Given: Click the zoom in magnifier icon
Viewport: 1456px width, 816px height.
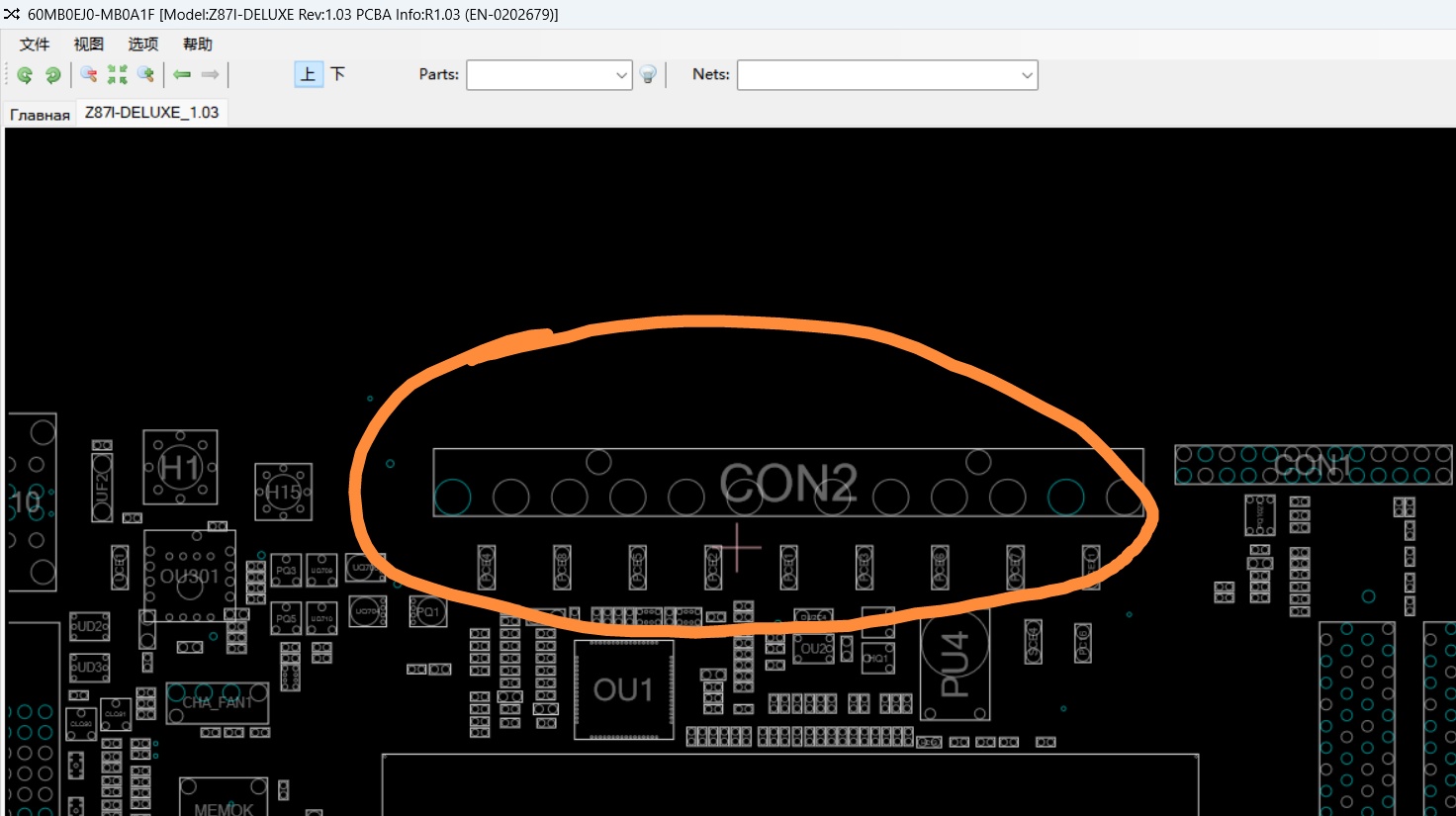Looking at the screenshot, I should (145, 75).
